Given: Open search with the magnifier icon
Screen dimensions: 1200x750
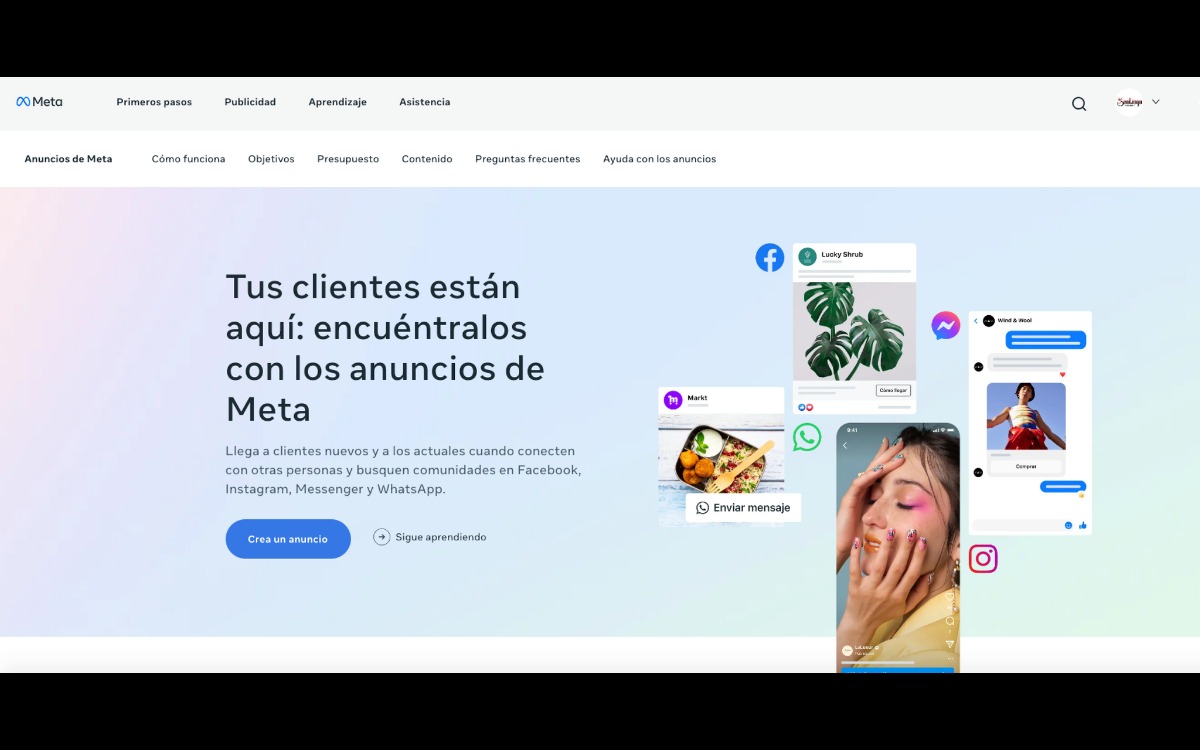Looking at the screenshot, I should pyautogui.click(x=1078, y=104).
